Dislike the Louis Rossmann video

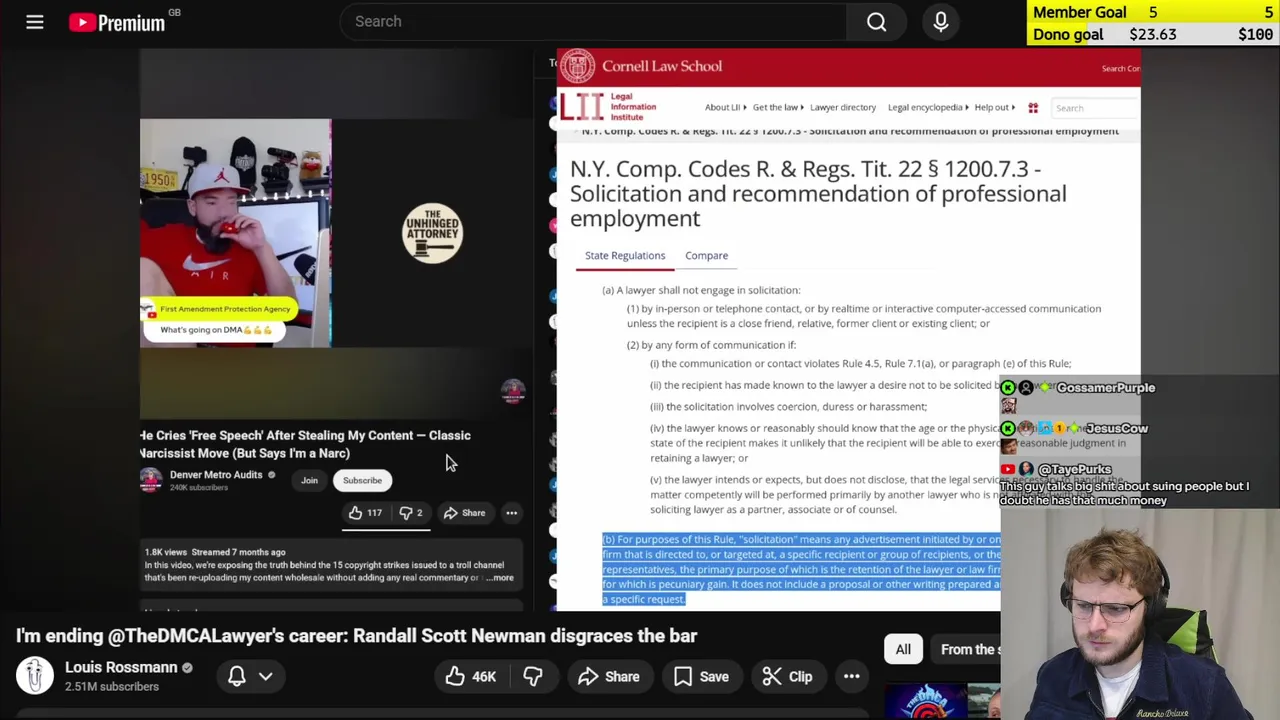coord(532,676)
